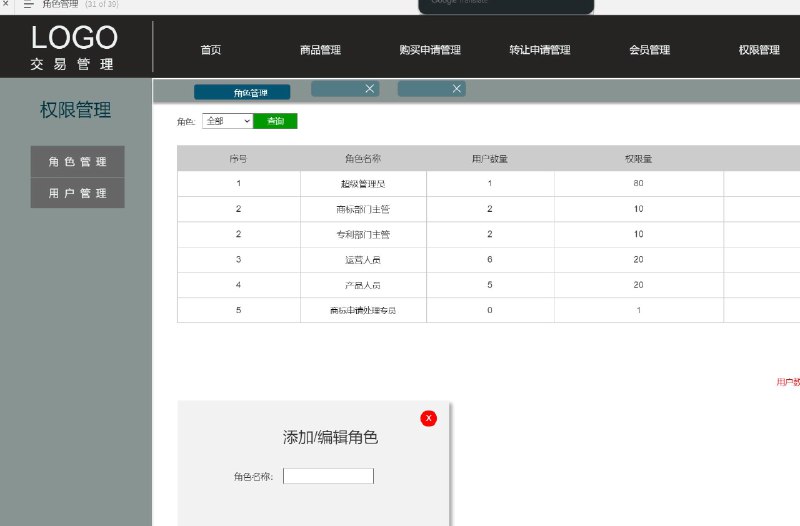Open the hamburger menu at top left
The width and height of the screenshot is (800, 526).
tap(29, 4)
